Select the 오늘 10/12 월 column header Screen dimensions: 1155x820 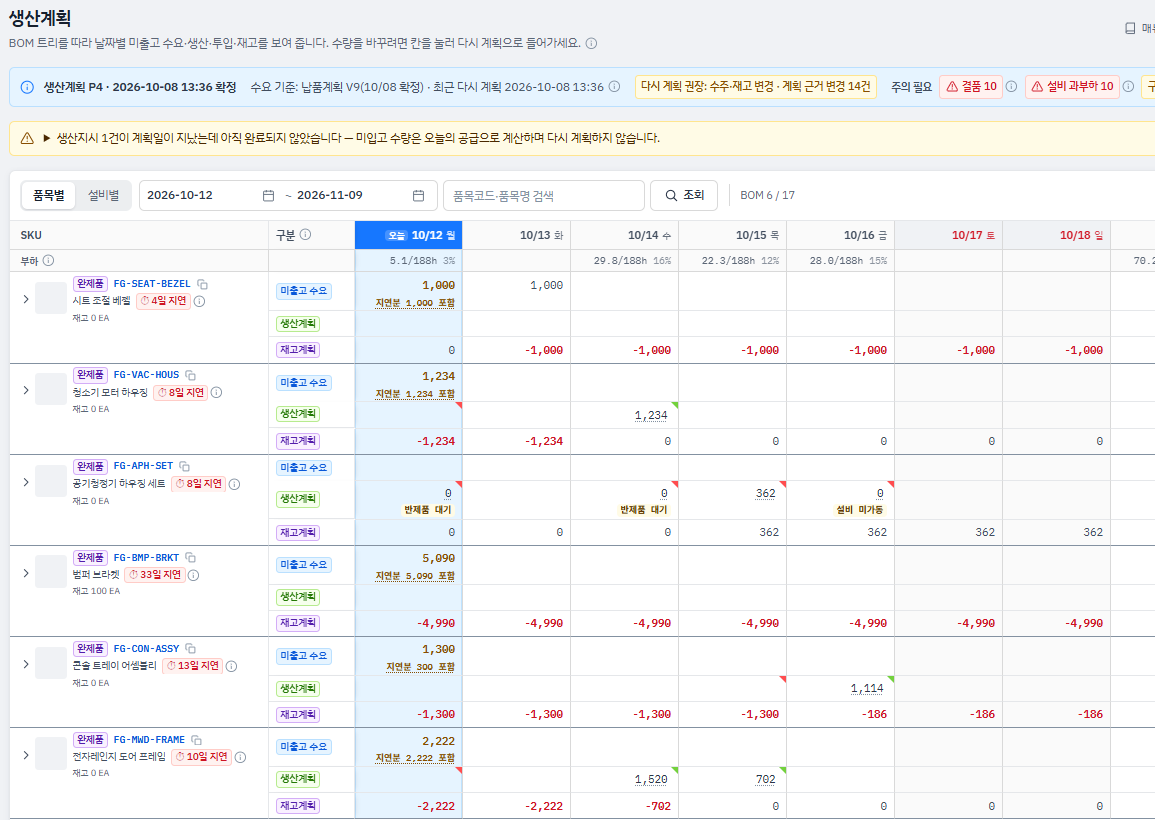pos(408,235)
